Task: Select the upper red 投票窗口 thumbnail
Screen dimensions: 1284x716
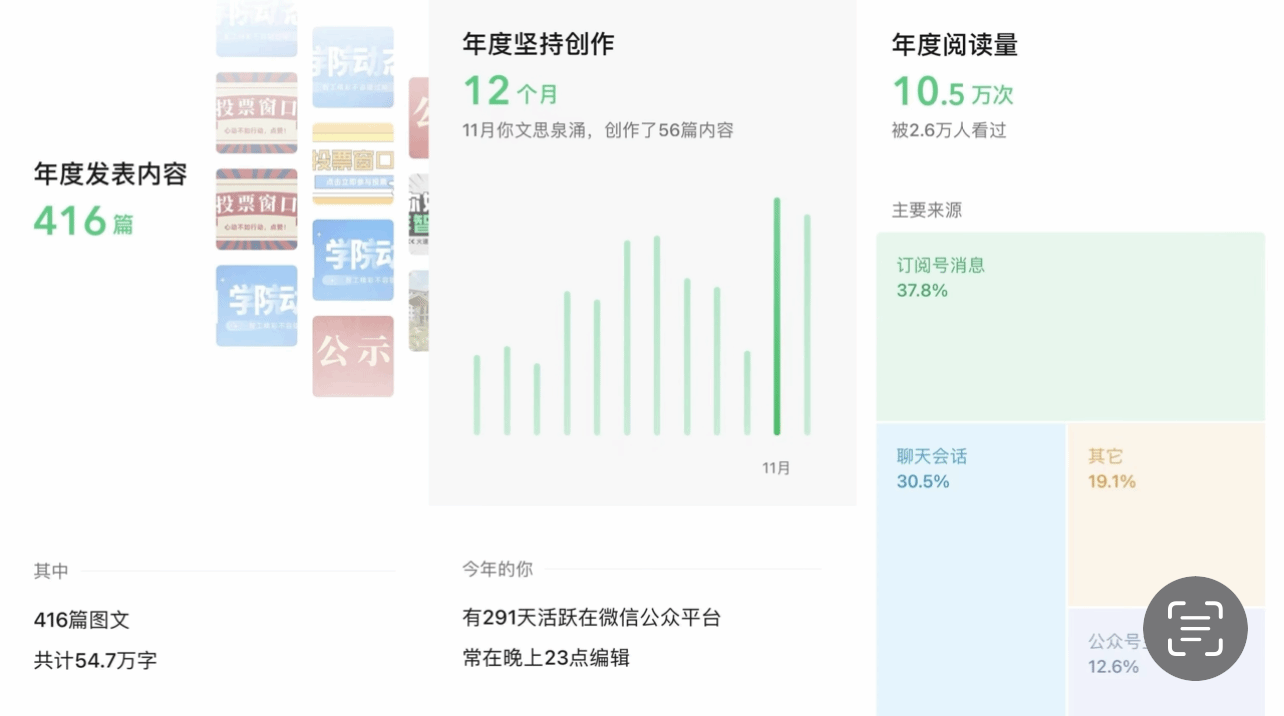Action: tap(257, 112)
